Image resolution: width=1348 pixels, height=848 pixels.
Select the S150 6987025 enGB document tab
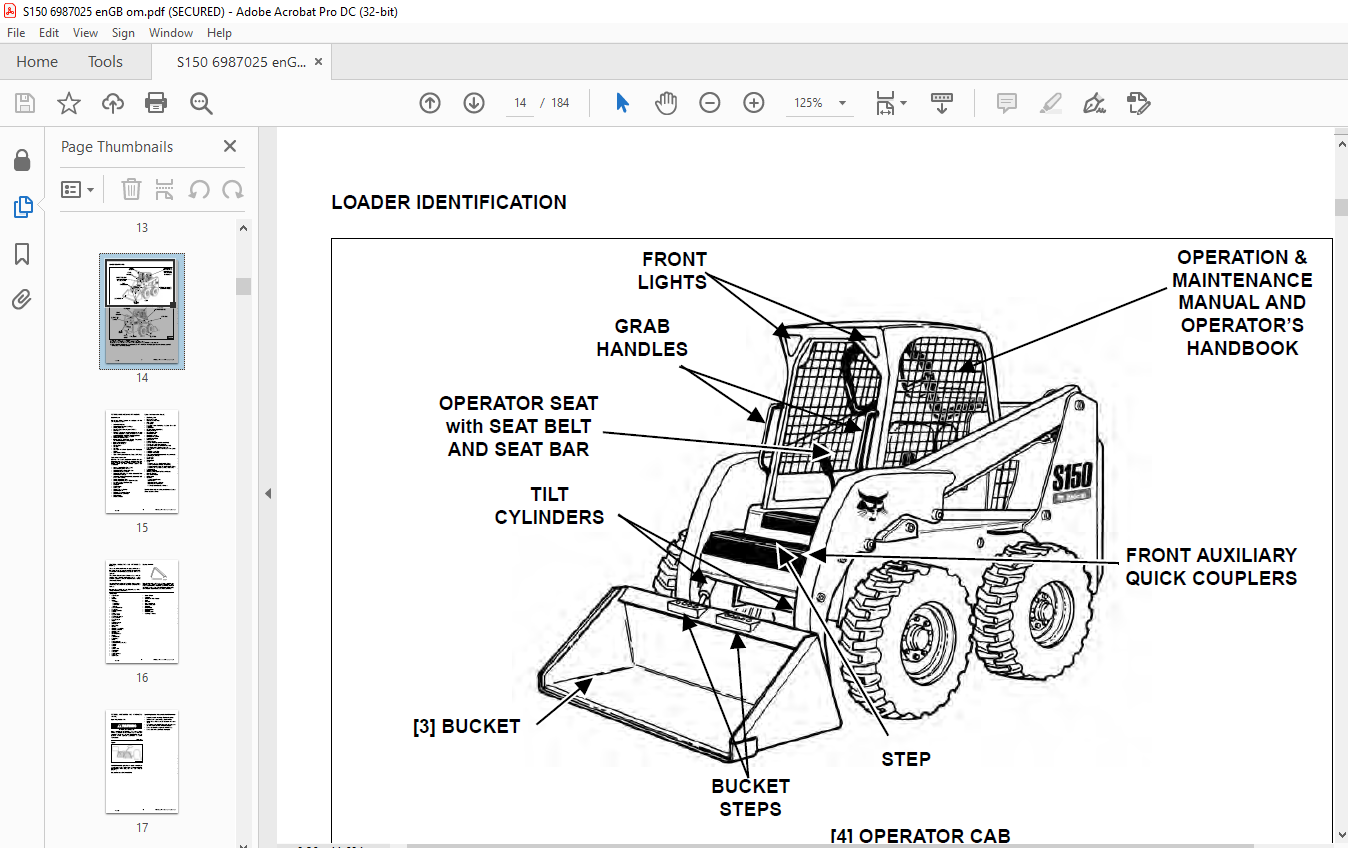(x=241, y=62)
